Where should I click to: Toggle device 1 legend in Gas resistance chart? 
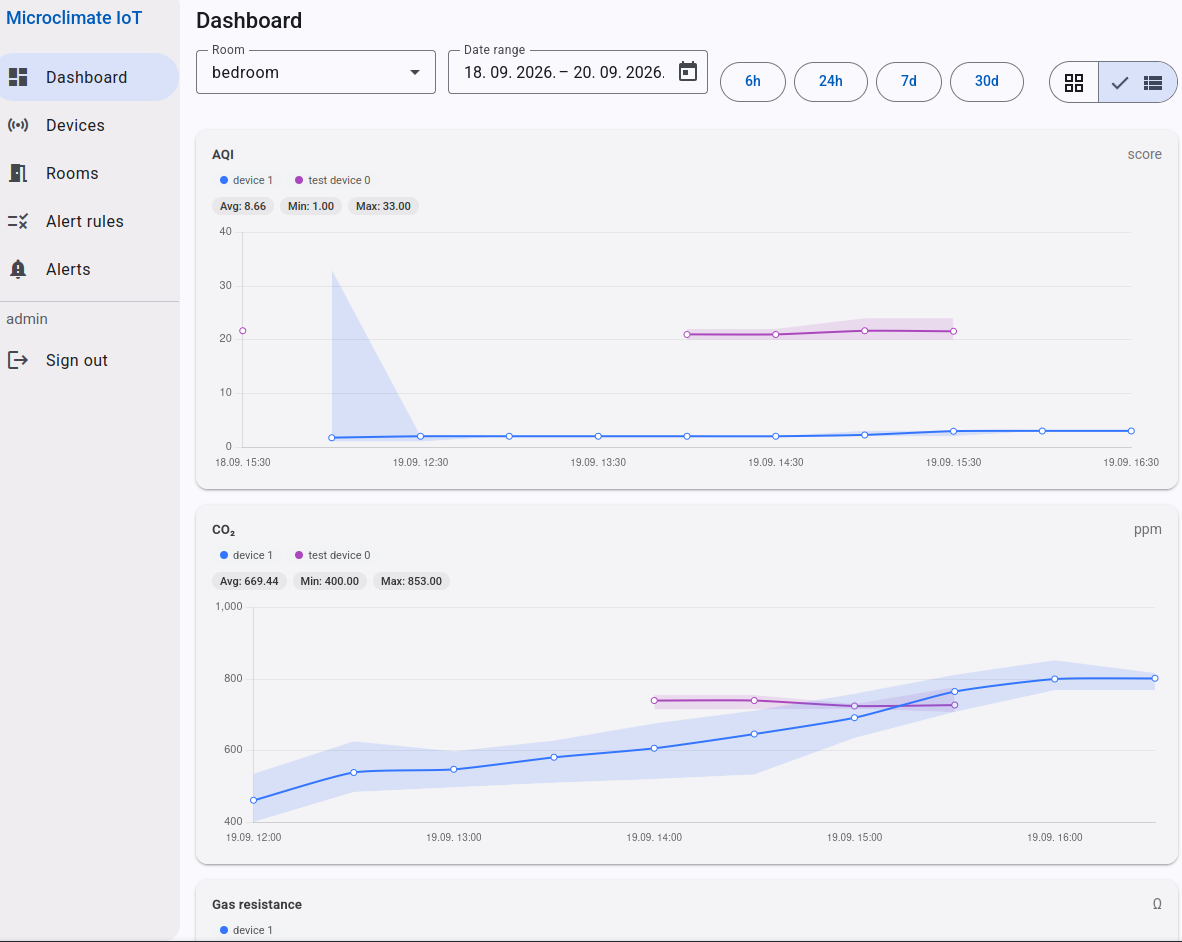click(x=247, y=930)
